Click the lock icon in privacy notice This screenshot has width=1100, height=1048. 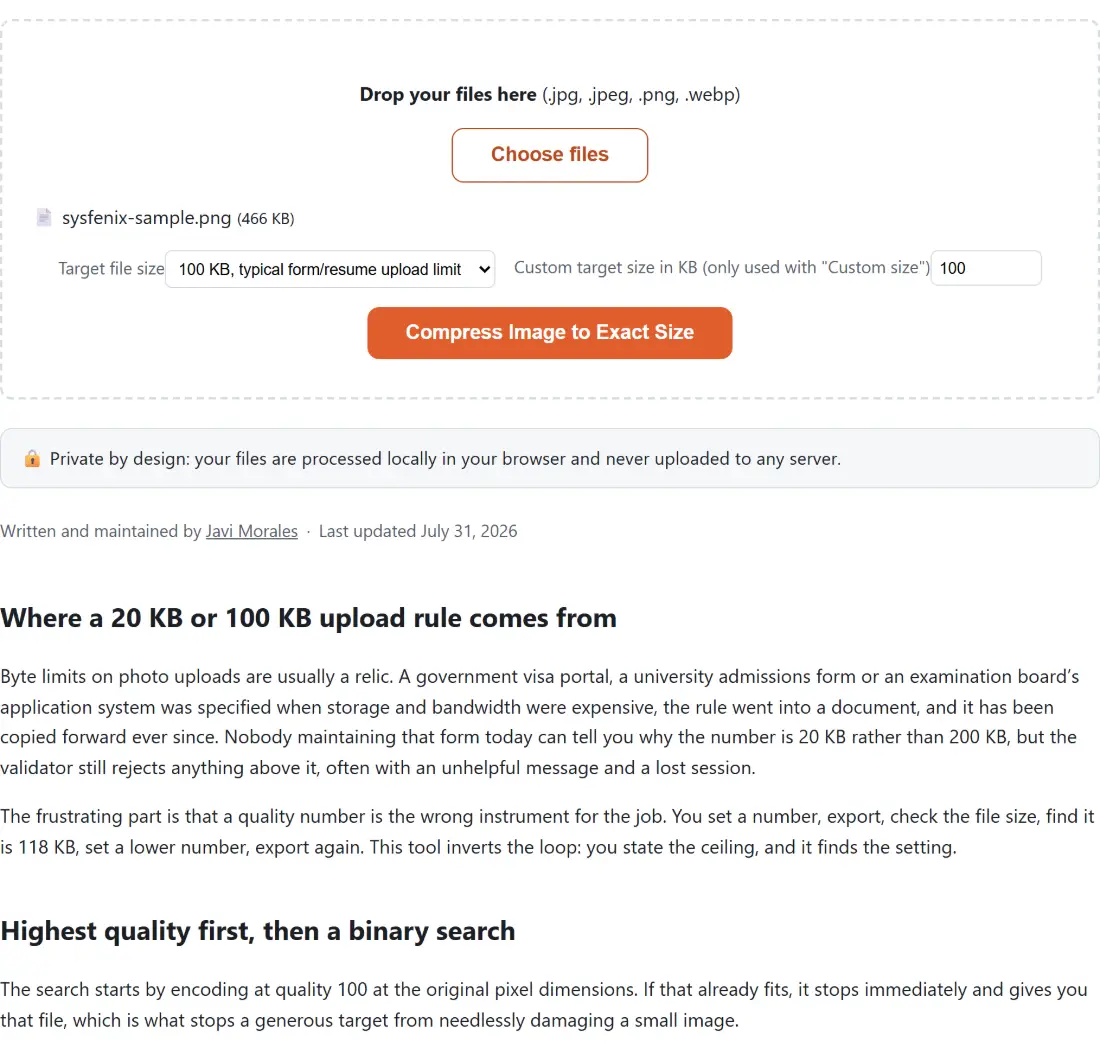click(x=32, y=459)
